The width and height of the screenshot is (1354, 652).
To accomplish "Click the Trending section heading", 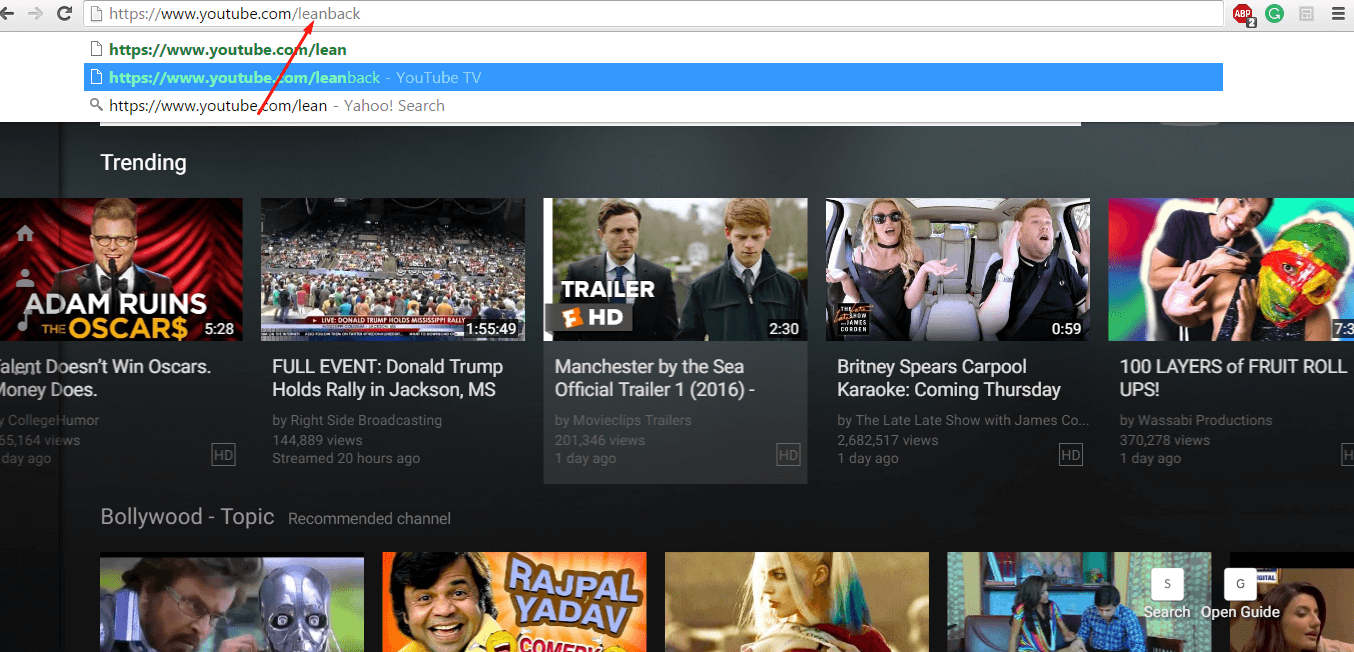I will [143, 162].
